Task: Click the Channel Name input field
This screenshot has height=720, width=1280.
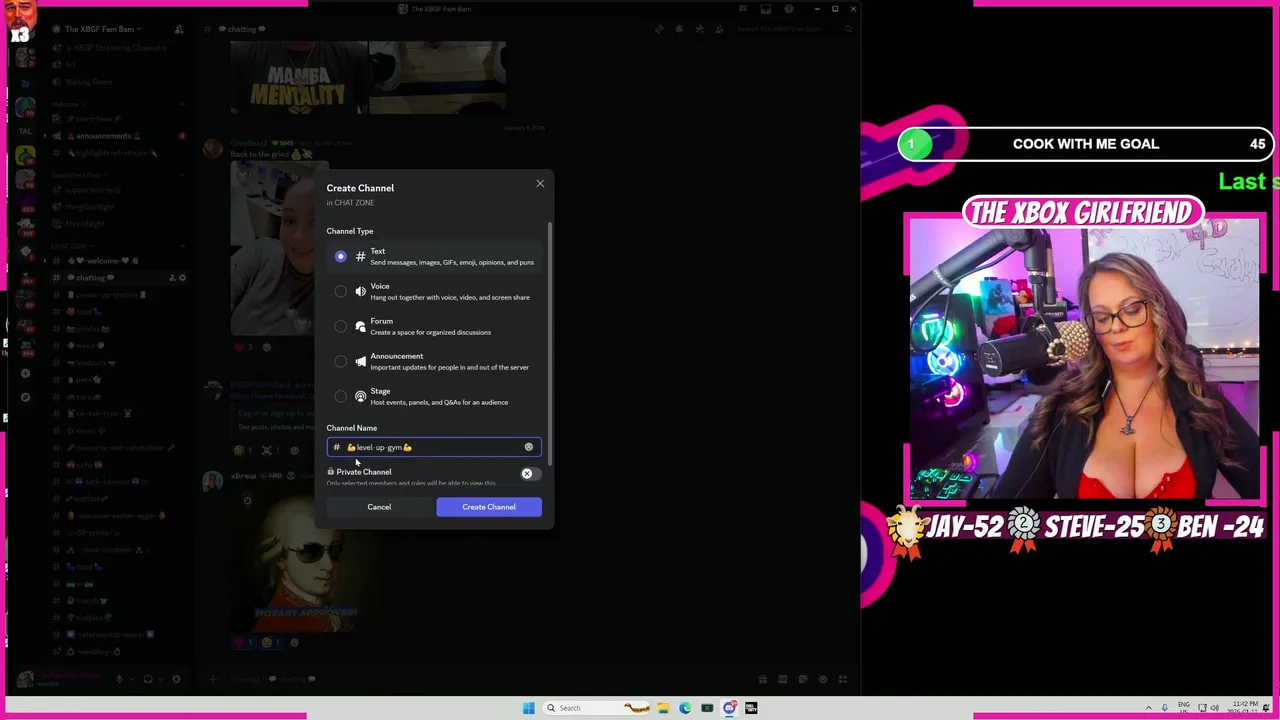Action: pos(434,447)
